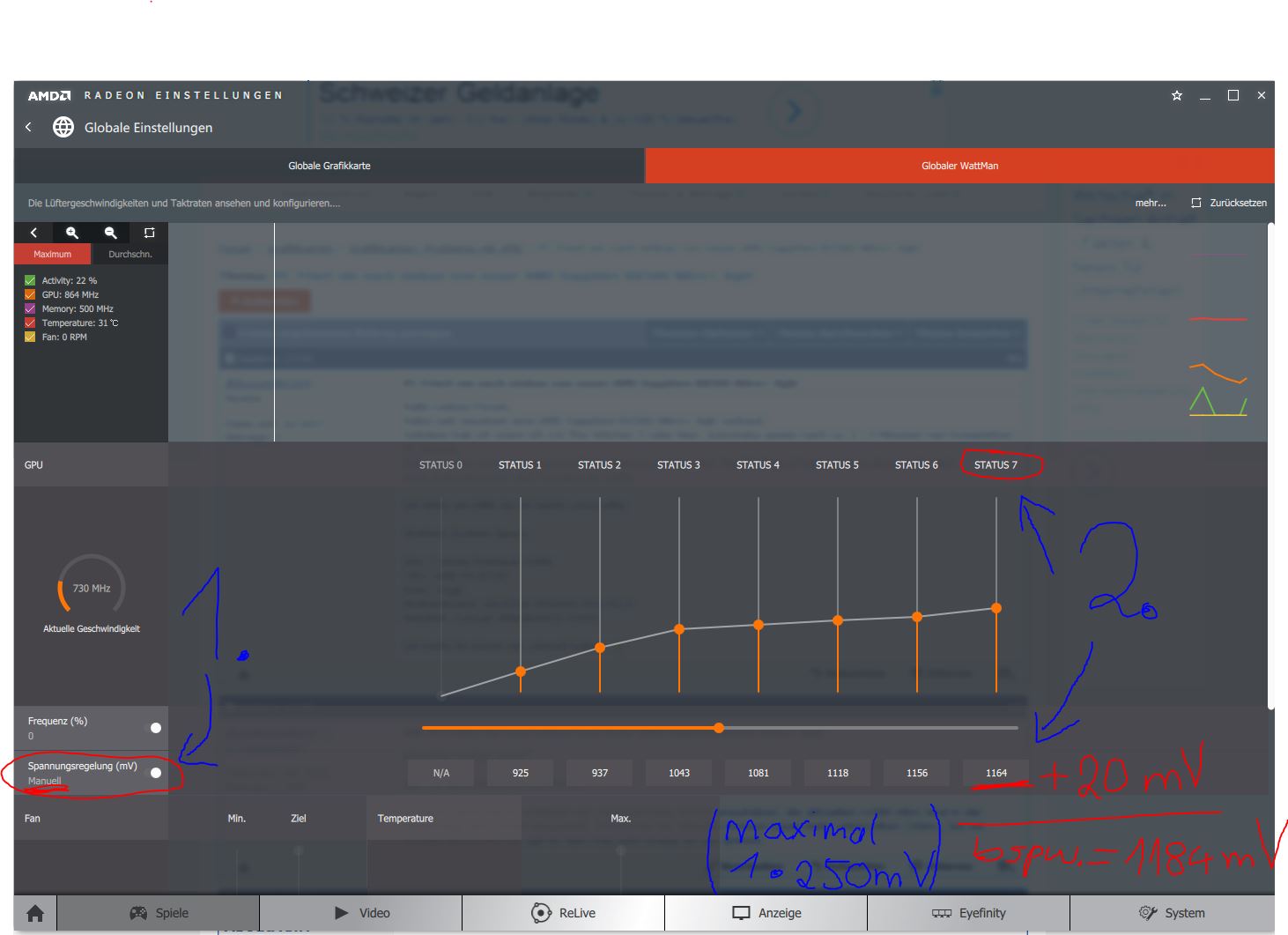The image size is (1288, 935).
Task: Select STATUS 2 column header
Action: point(599,465)
